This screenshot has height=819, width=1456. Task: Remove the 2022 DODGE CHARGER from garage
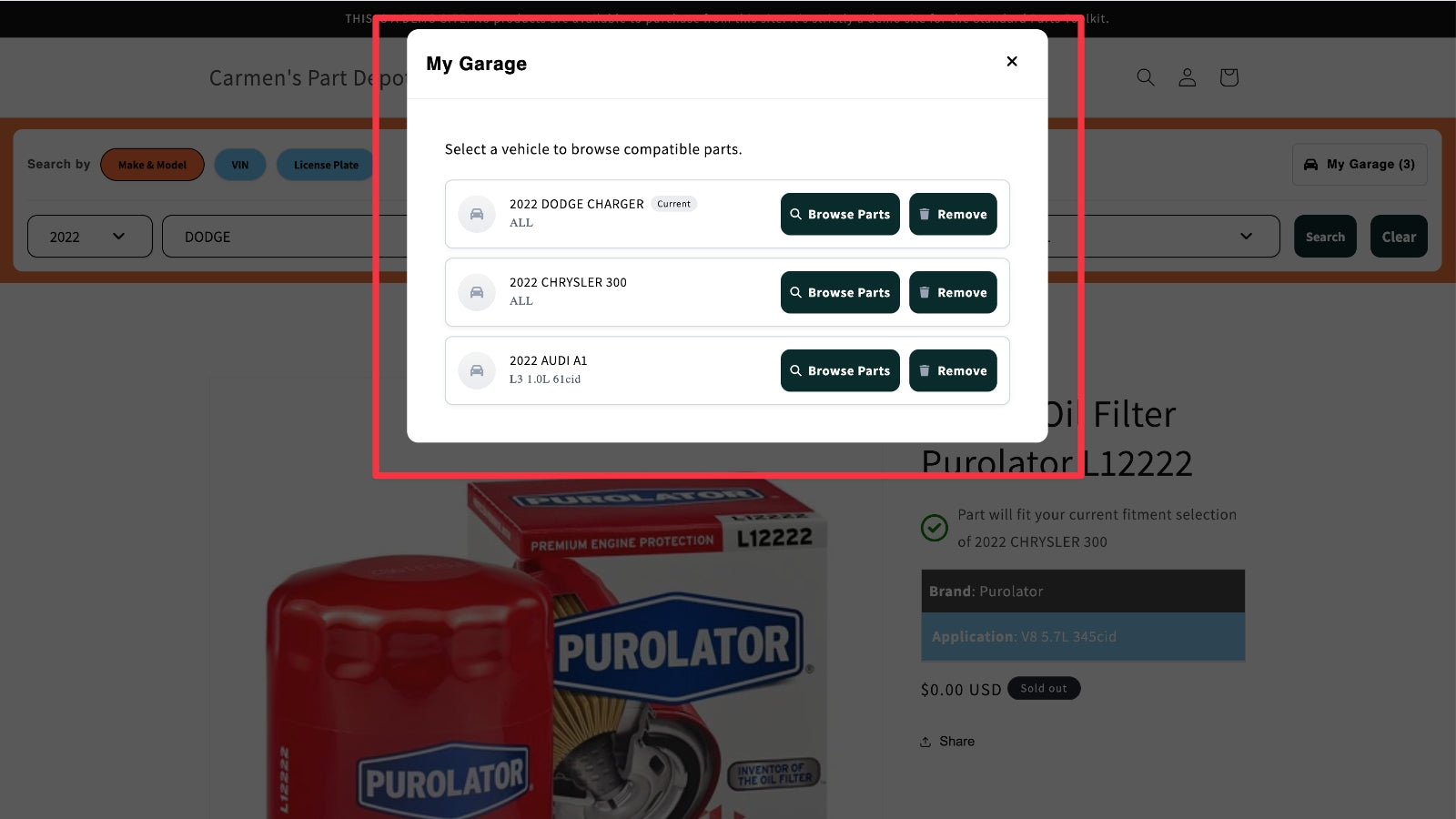click(x=953, y=214)
